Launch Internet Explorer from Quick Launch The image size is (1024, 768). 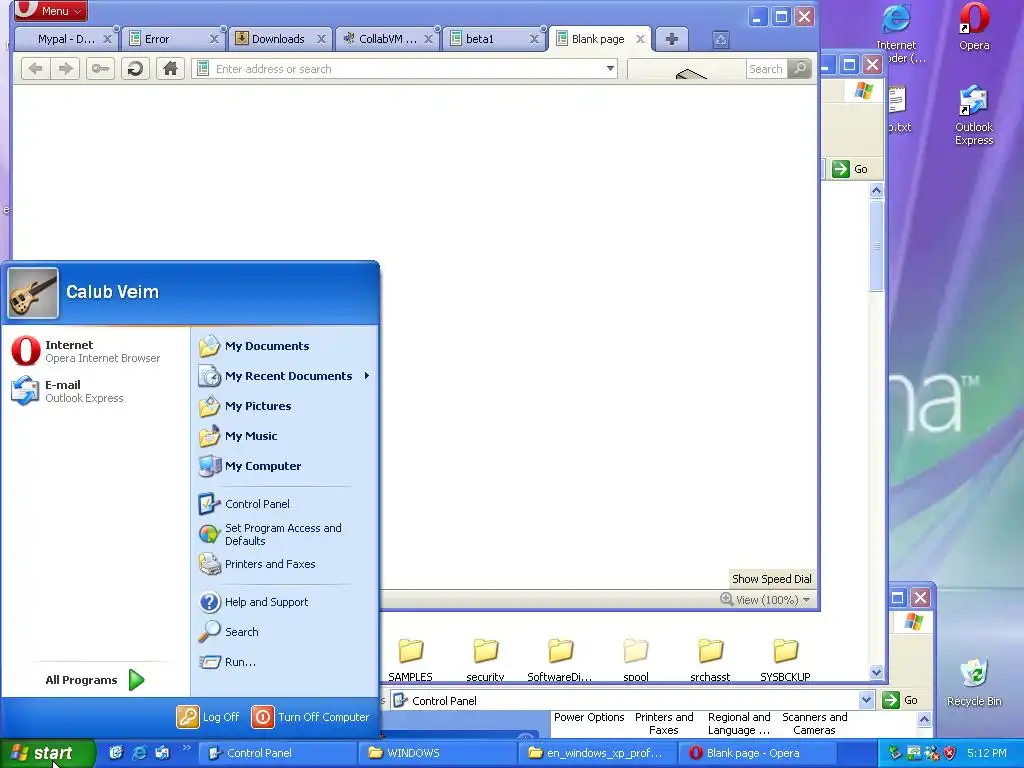139,753
